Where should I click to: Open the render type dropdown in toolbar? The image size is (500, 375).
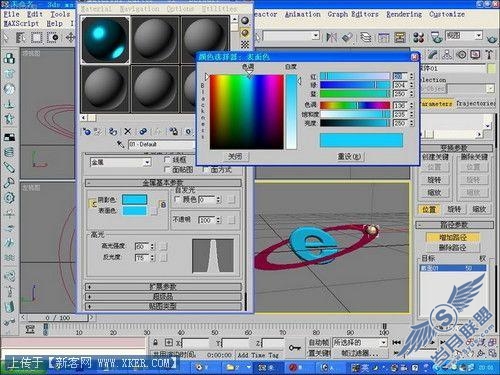point(464,35)
